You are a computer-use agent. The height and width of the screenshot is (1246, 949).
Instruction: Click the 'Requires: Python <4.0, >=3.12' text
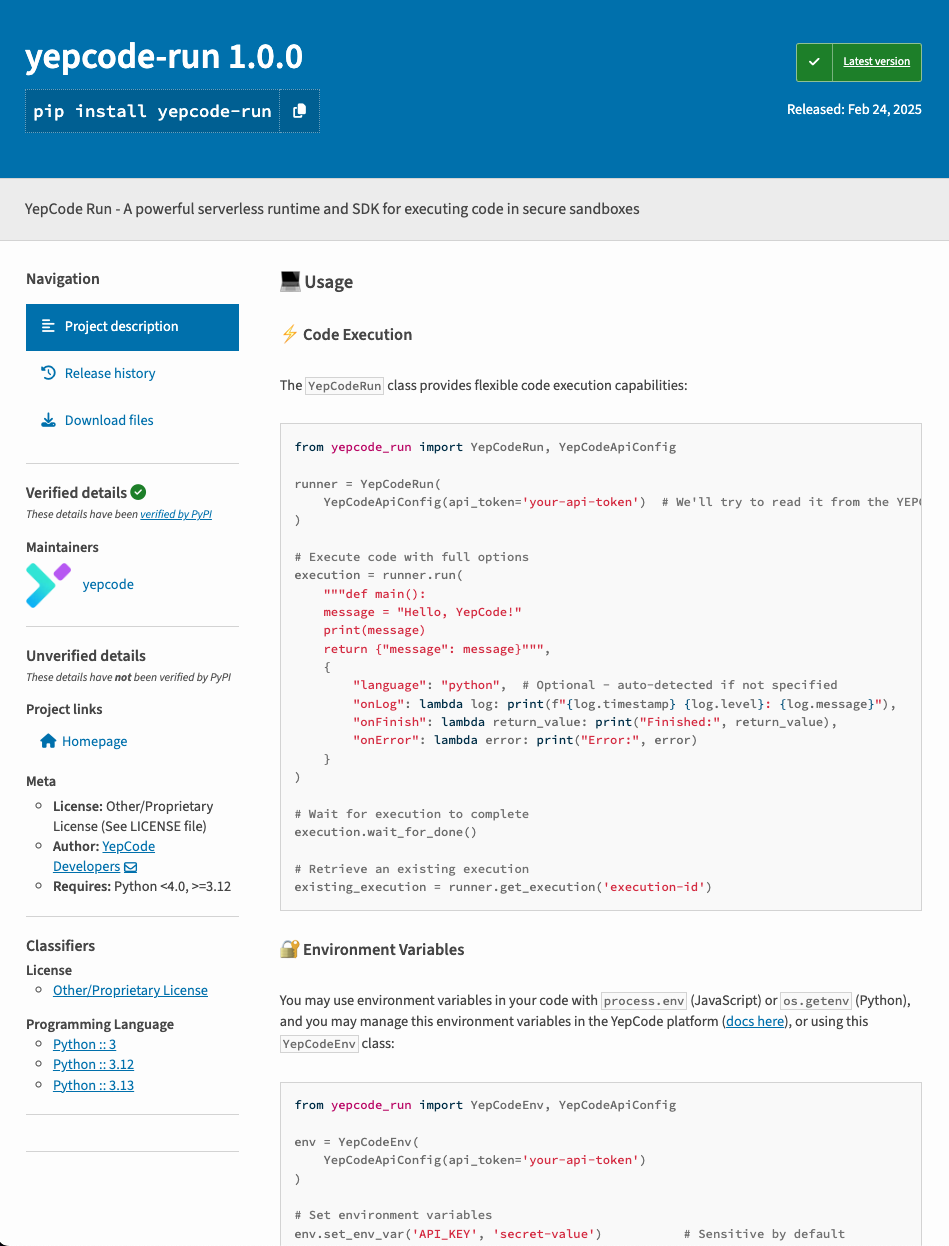click(x=142, y=887)
